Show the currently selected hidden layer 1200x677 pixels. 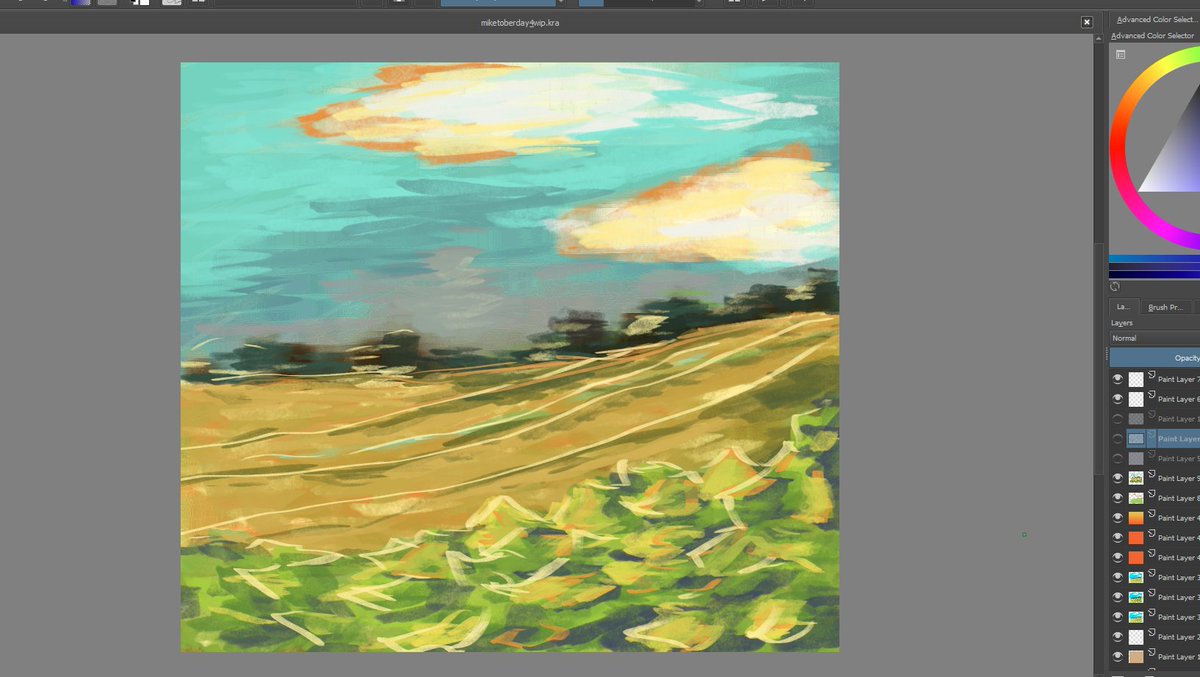click(x=1118, y=438)
